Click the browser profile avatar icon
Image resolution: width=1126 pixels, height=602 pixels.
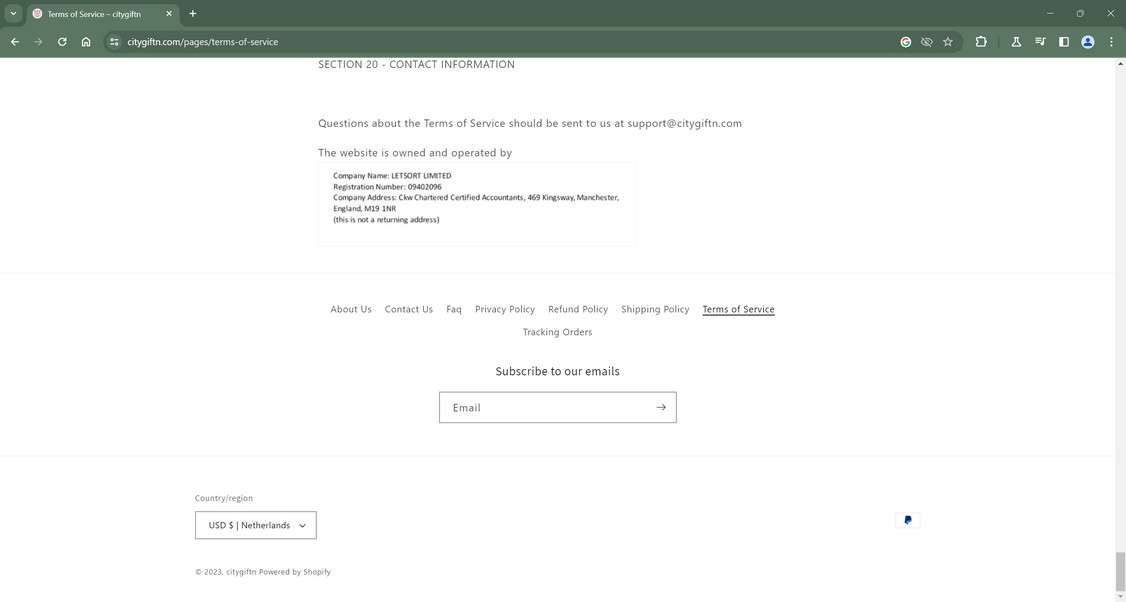point(1086,41)
